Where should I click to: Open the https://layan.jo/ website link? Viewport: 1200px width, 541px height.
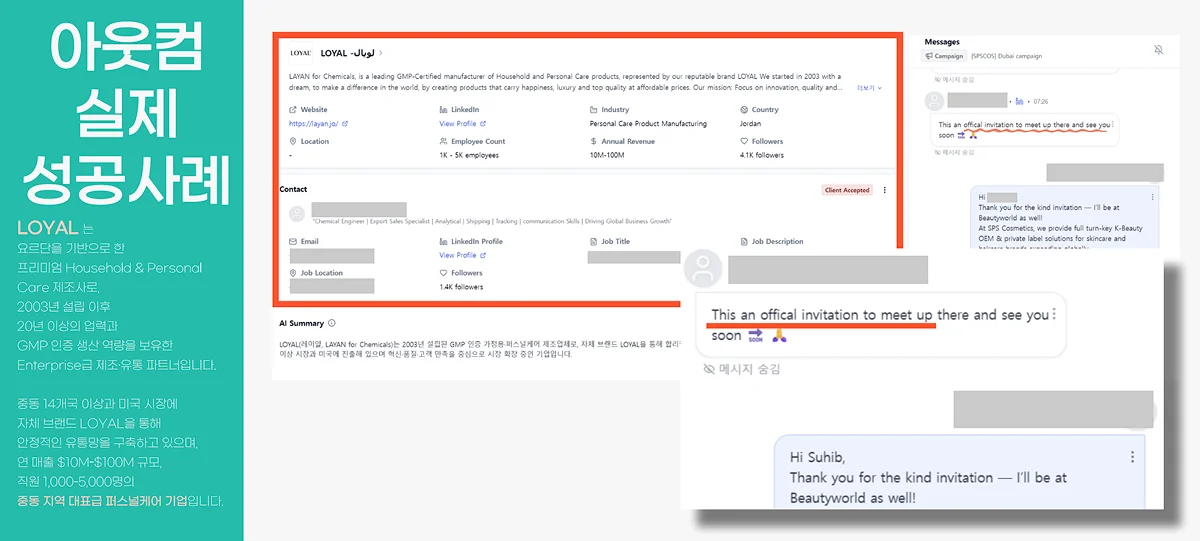point(318,124)
